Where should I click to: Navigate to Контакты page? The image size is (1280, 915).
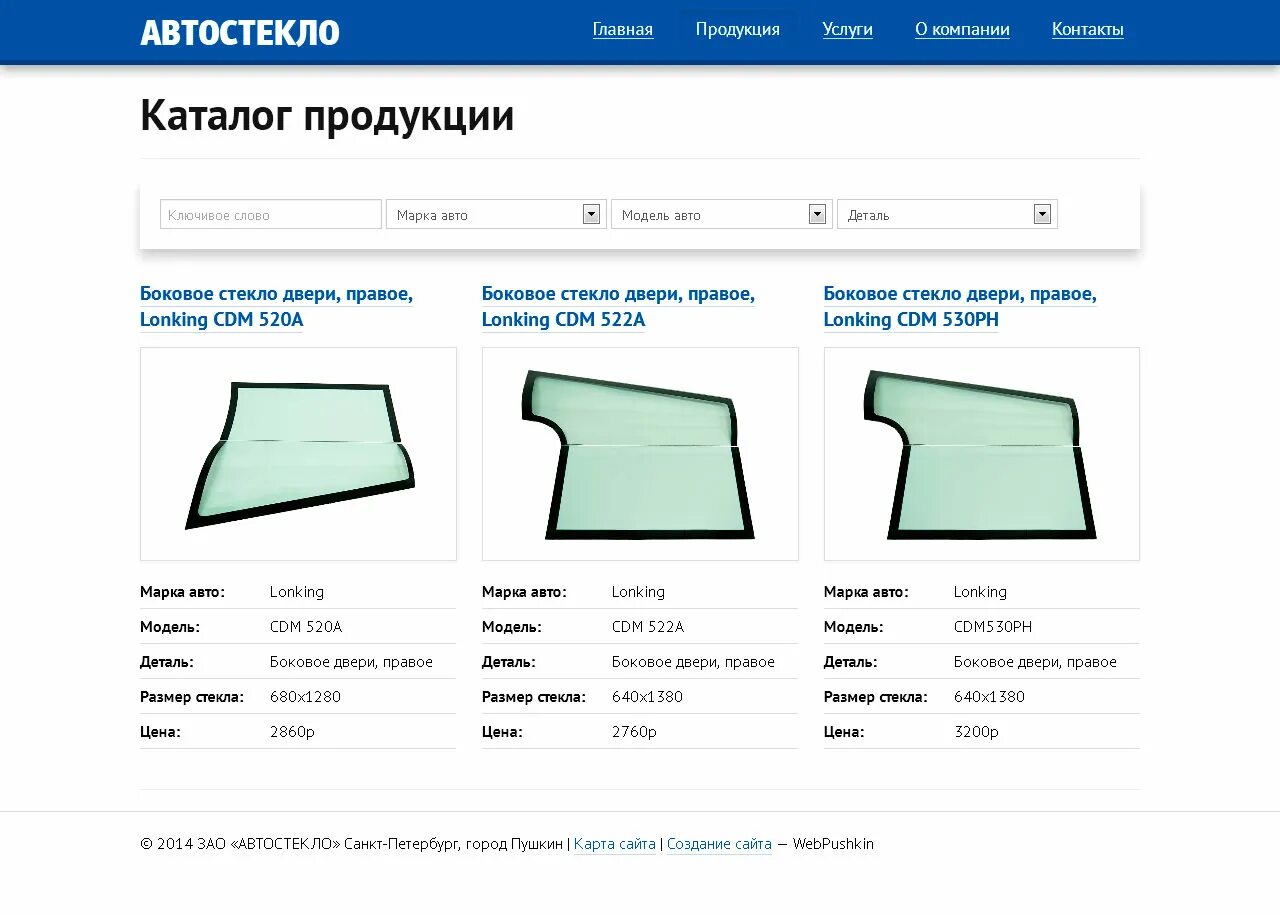1087,29
